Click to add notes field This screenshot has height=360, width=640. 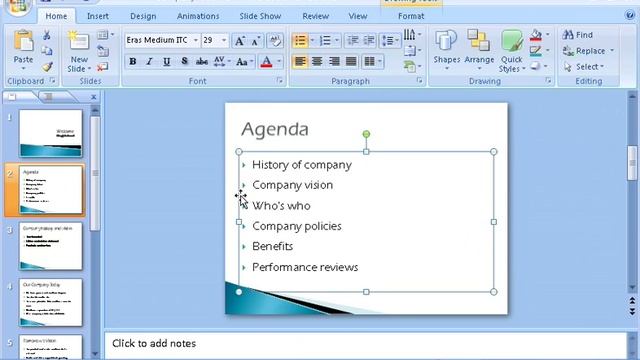click(x=365, y=345)
